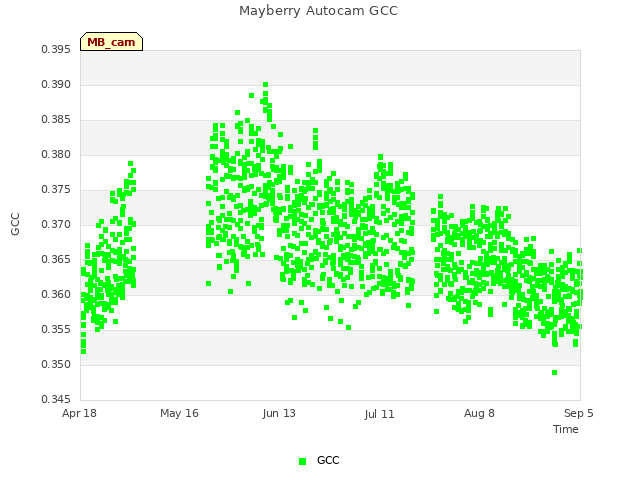Click the chart title Mayberry Autocam GCC

coord(318,11)
